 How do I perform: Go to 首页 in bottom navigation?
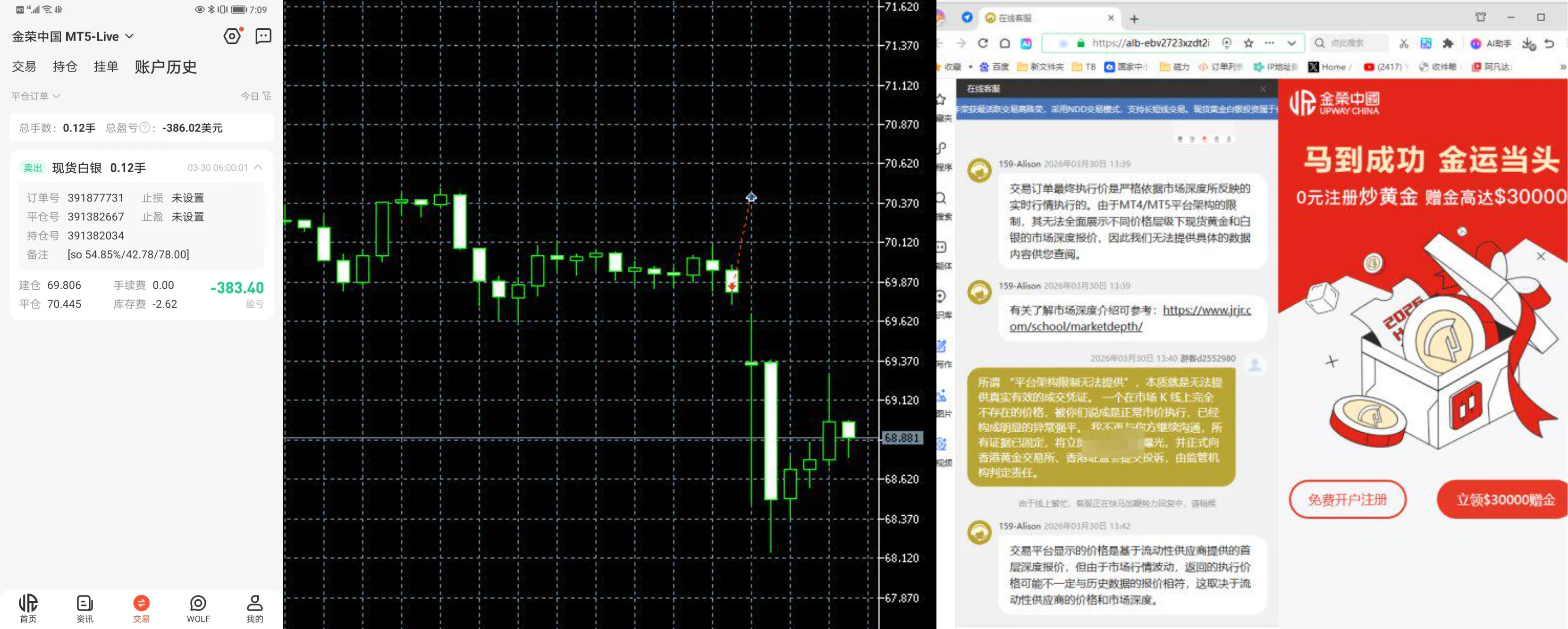click(28, 608)
